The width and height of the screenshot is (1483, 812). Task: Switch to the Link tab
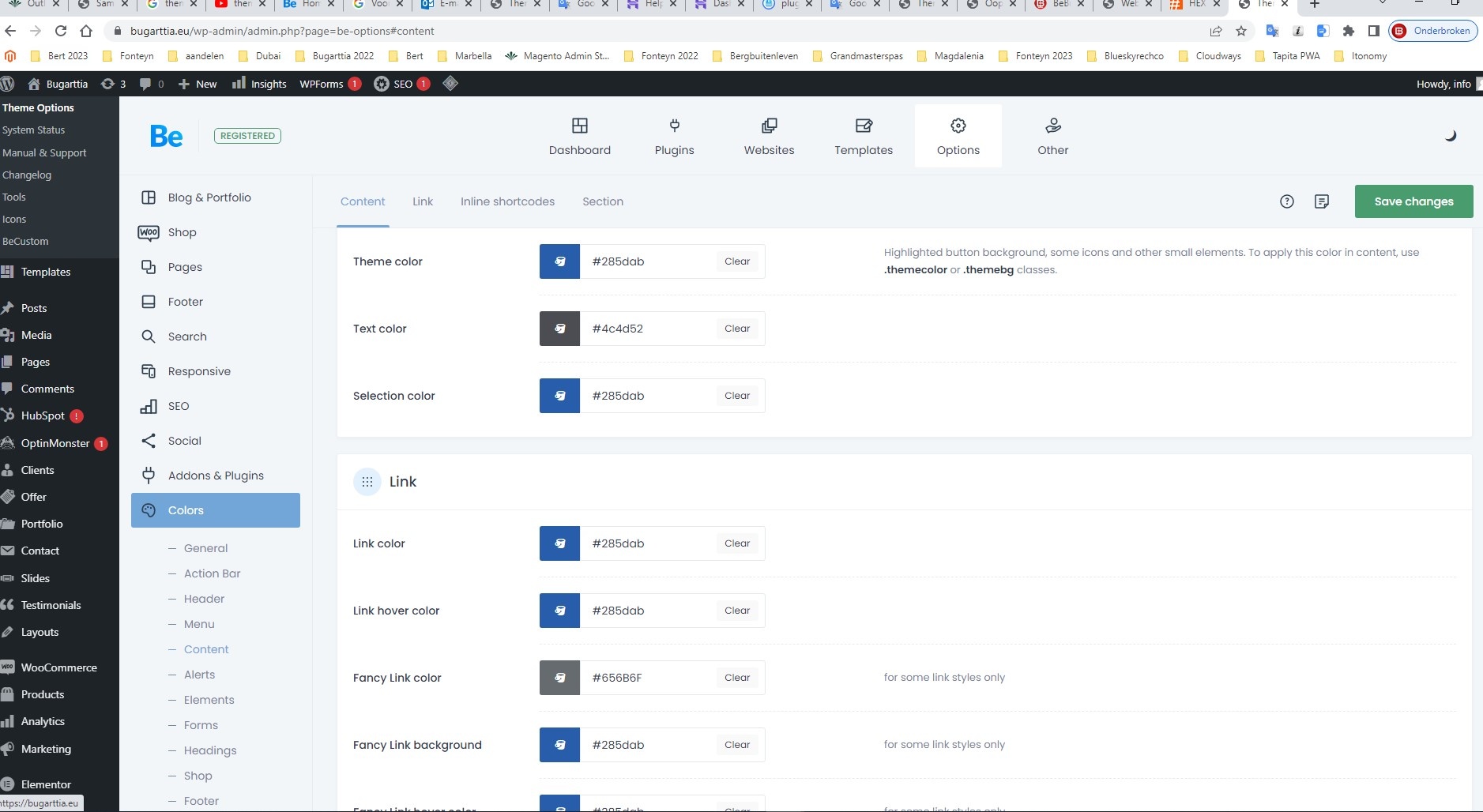423,201
